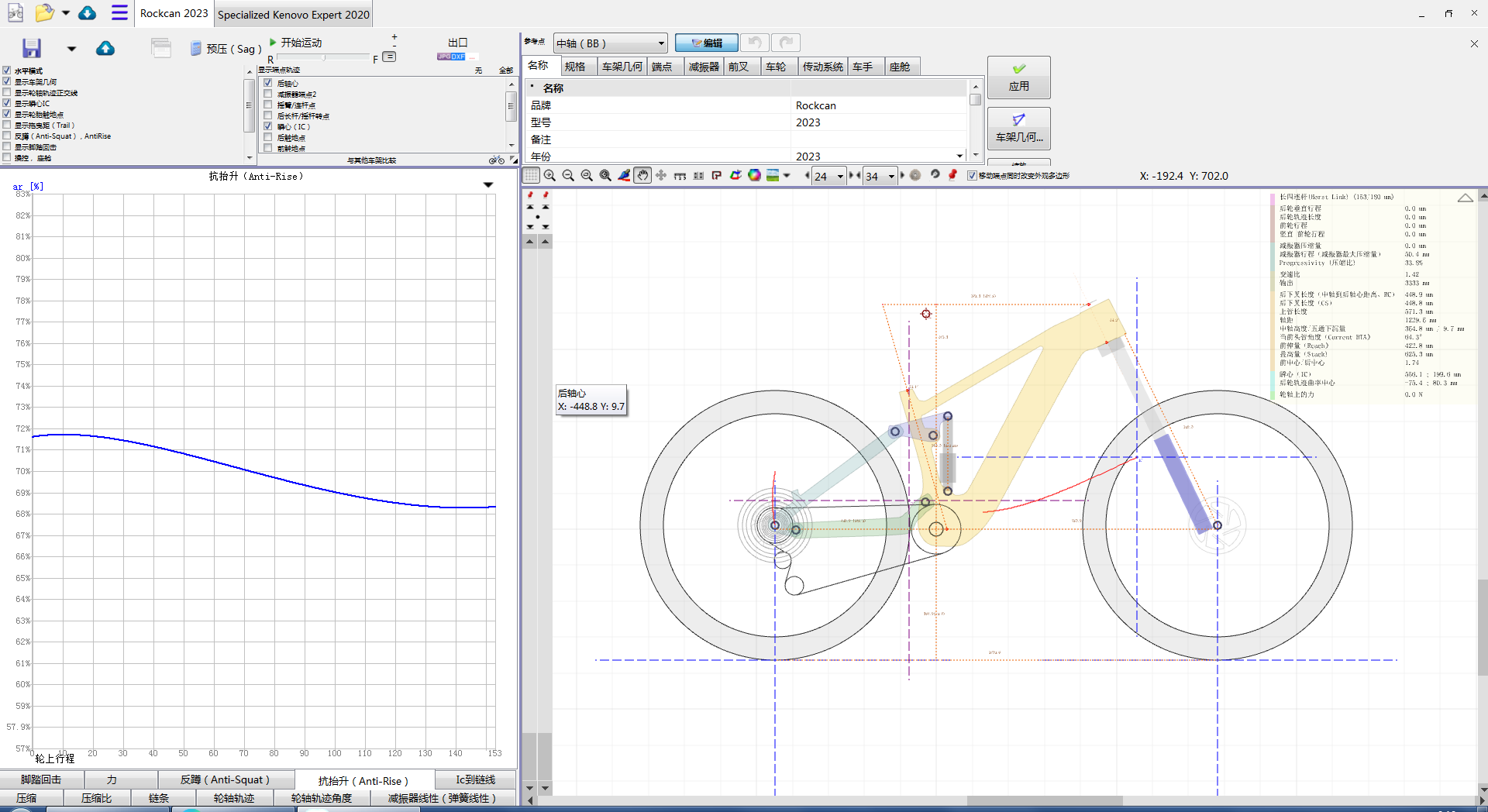Click the 车架几何 button

pyautogui.click(x=1019, y=129)
